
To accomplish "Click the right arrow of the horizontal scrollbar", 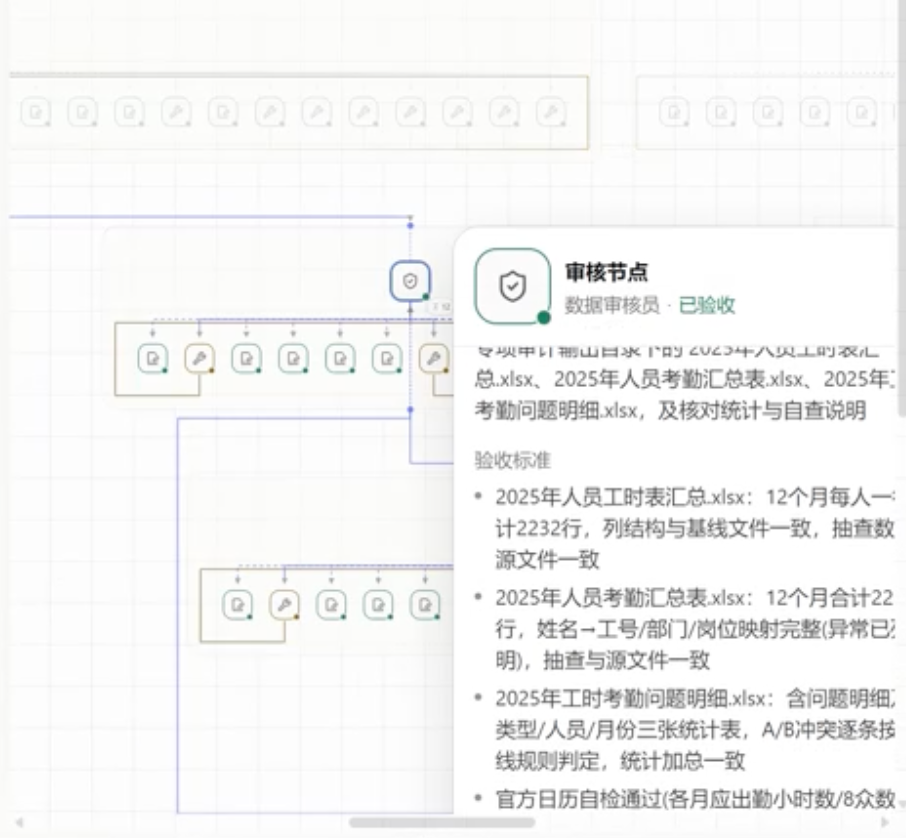I will [885, 822].
